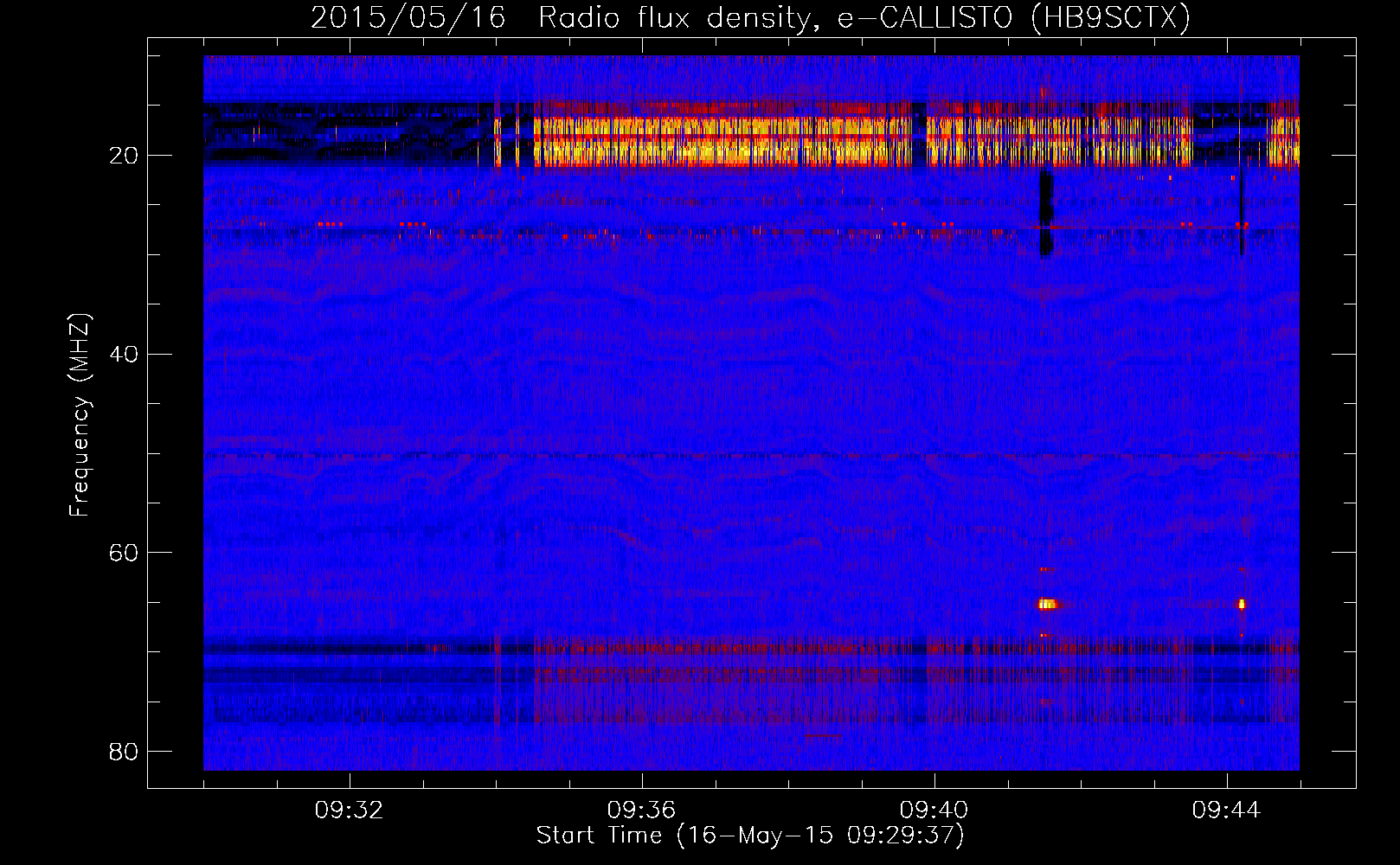
Task: Click the bright yellow burst near 65 MHz at 09:41
Action: click(1048, 604)
